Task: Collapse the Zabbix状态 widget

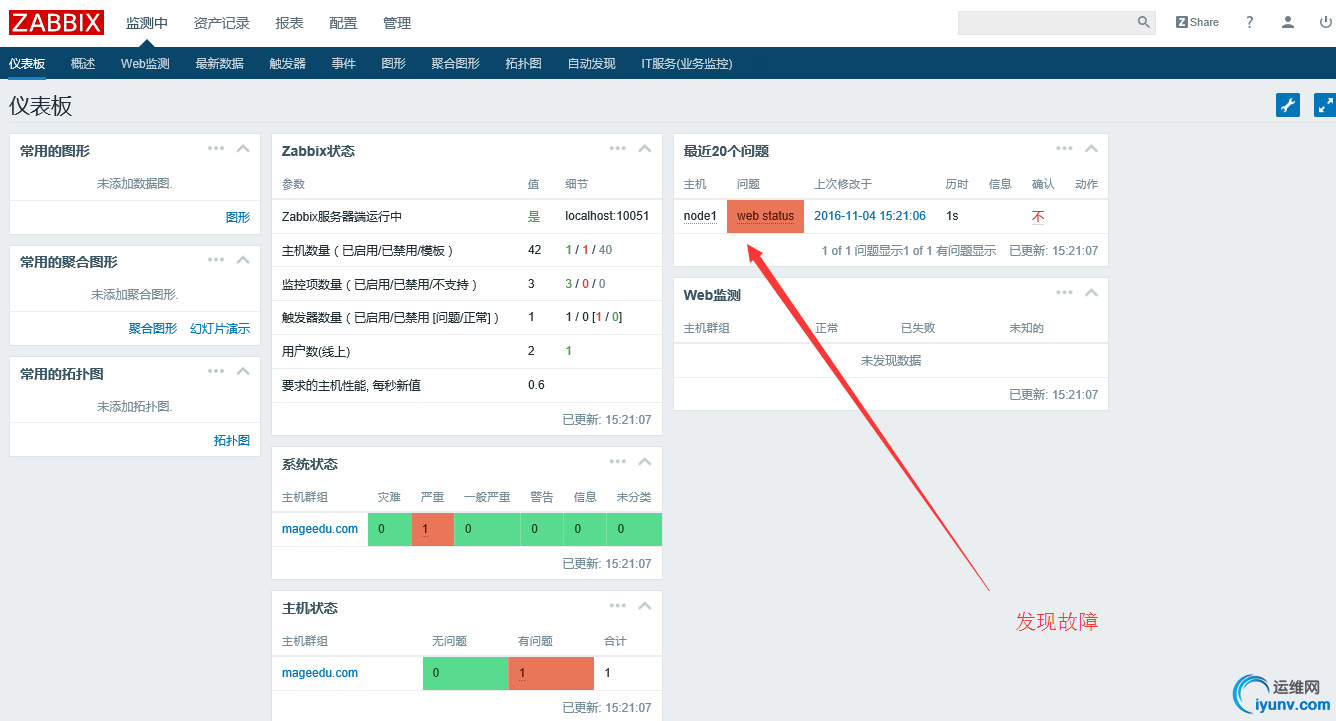Action: (x=645, y=149)
